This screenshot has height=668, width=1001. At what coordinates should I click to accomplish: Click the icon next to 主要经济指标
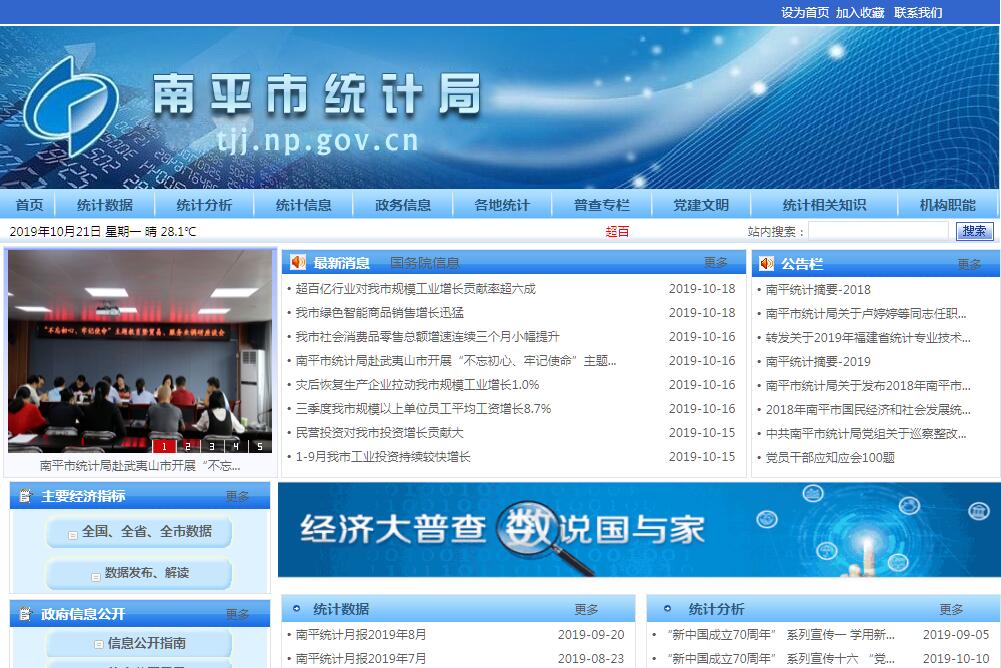pos(25,496)
